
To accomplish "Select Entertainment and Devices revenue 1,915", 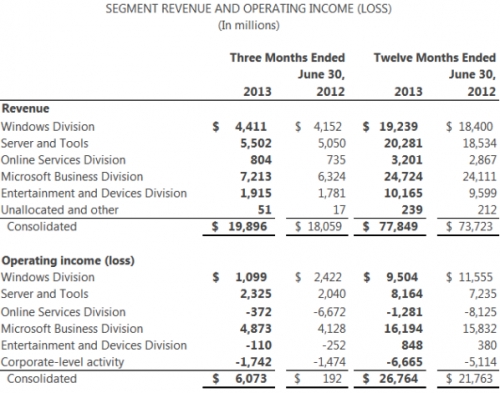I will (256, 193).
